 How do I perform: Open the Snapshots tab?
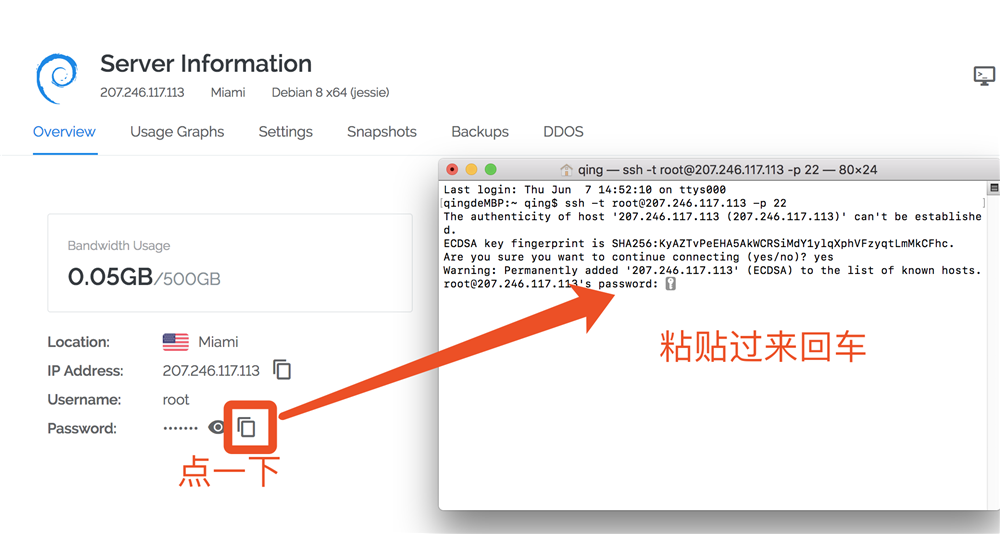coord(382,131)
